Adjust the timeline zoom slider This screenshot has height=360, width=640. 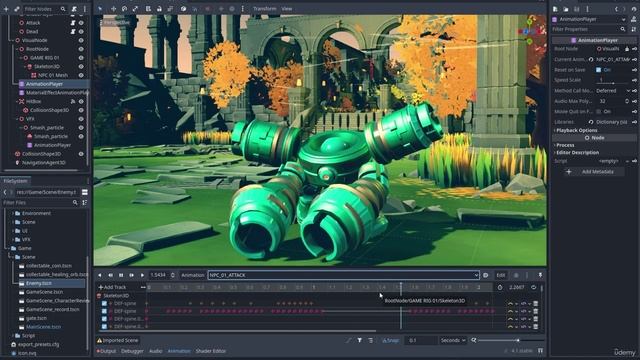point(510,340)
